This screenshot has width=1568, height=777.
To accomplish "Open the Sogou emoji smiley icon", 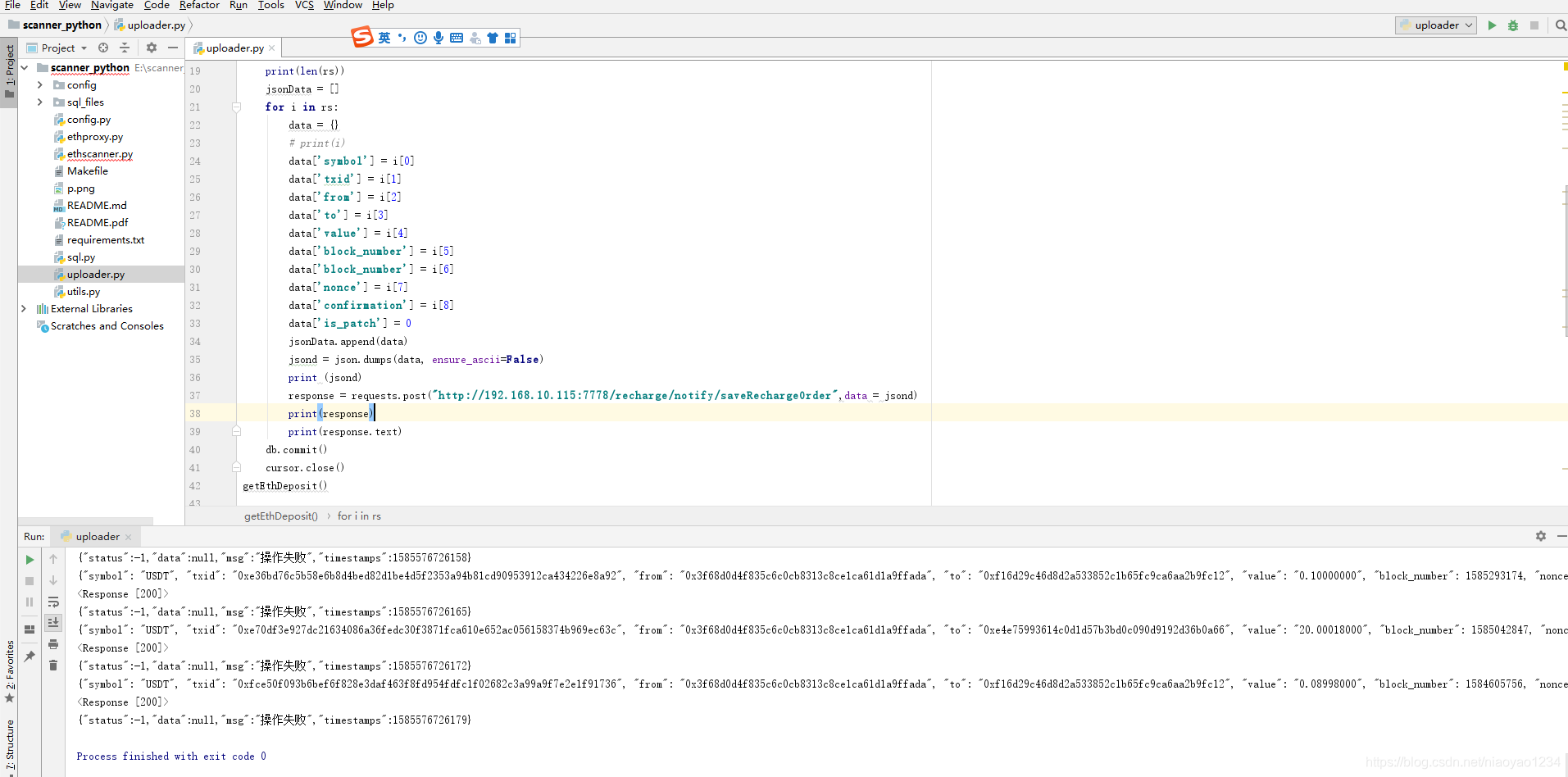I will pyautogui.click(x=420, y=38).
